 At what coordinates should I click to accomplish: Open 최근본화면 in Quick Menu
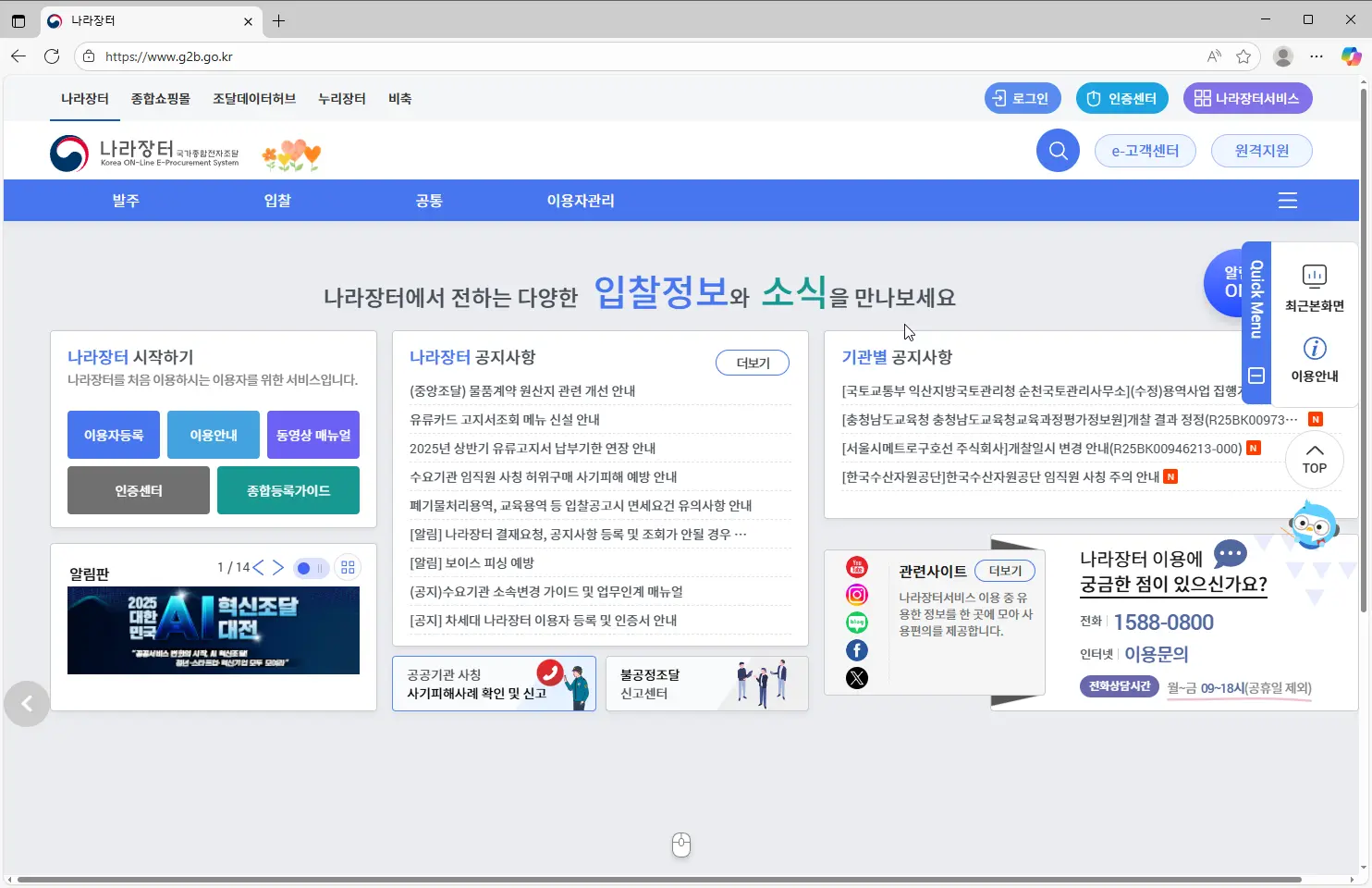pyautogui.click(x=1315, y=289)
